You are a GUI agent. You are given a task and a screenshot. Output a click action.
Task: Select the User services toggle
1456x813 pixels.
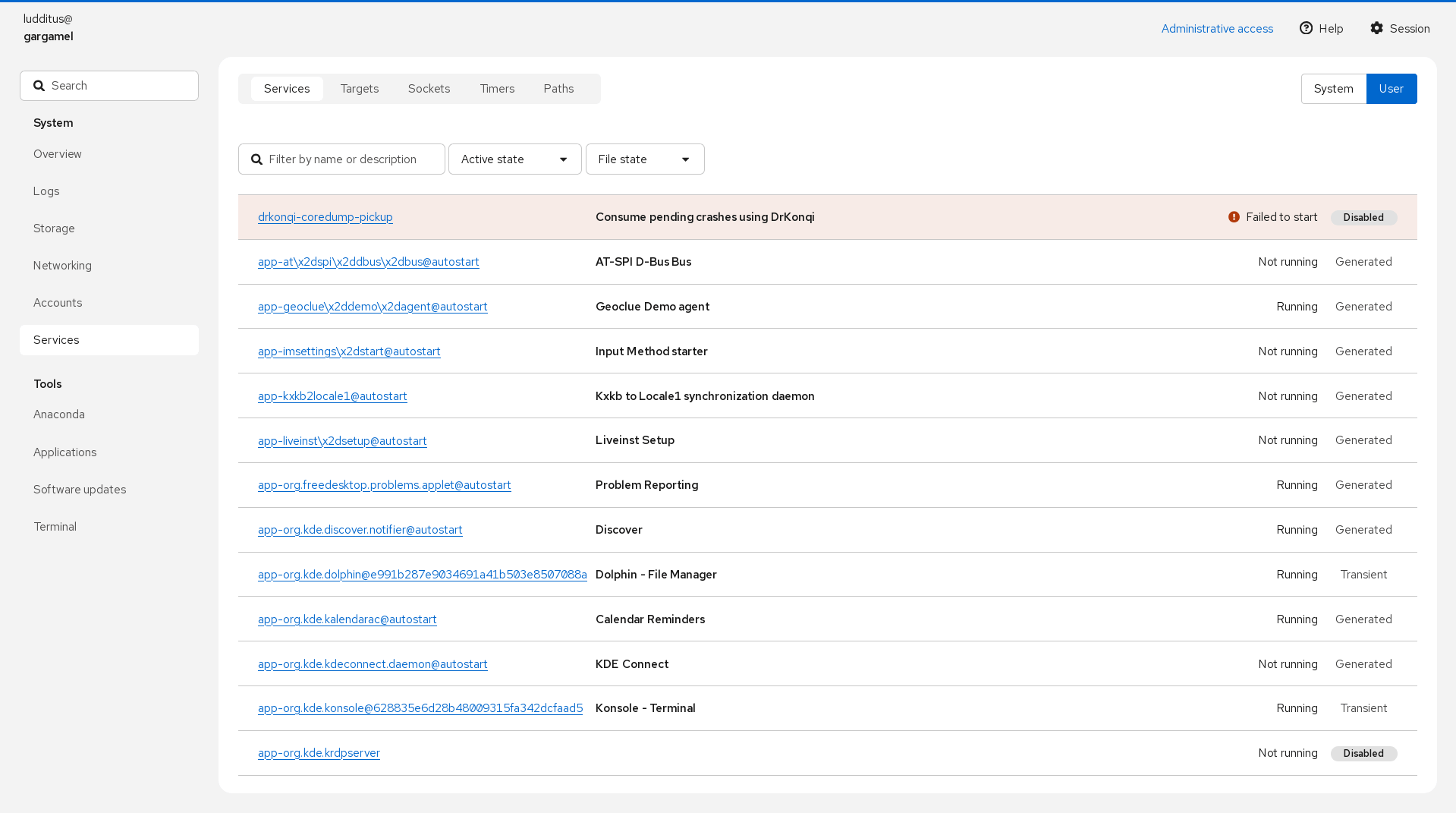point(1391,89)
